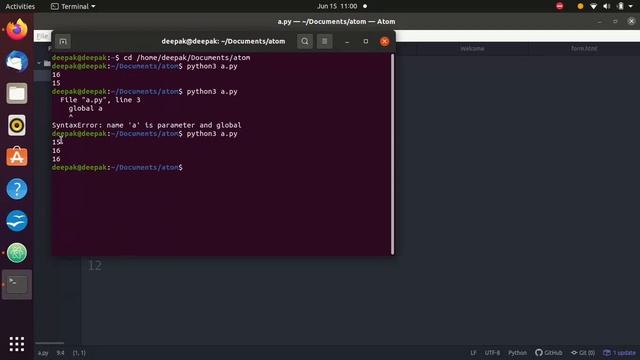Click the SyntaxError message line in terminal
Image resolution: width=640 pixels, height=360 pixels.
(147, 125)
